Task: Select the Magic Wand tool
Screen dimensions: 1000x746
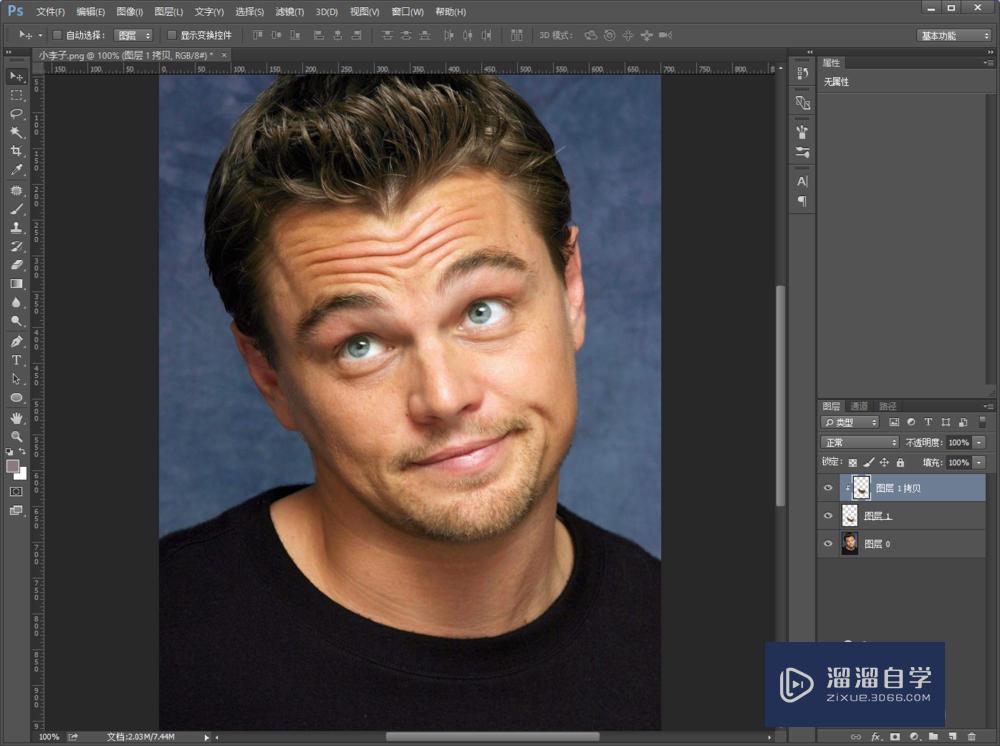Action: point(16,132)
